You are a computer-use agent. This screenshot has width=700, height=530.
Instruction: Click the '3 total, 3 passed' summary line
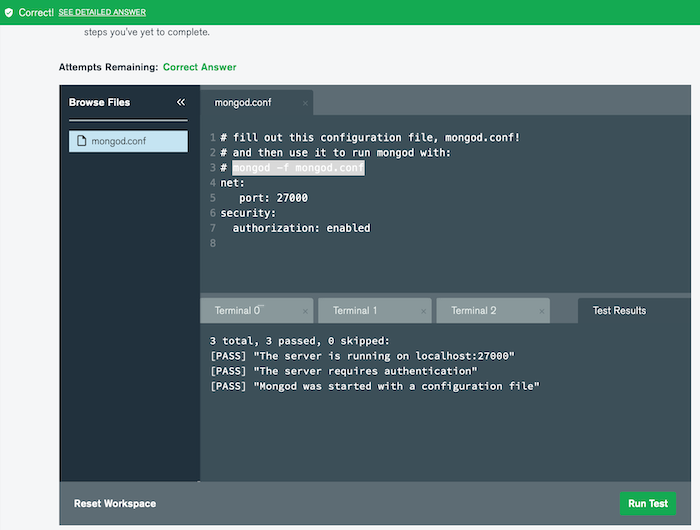pyautogui.click(x=300, y=341)
